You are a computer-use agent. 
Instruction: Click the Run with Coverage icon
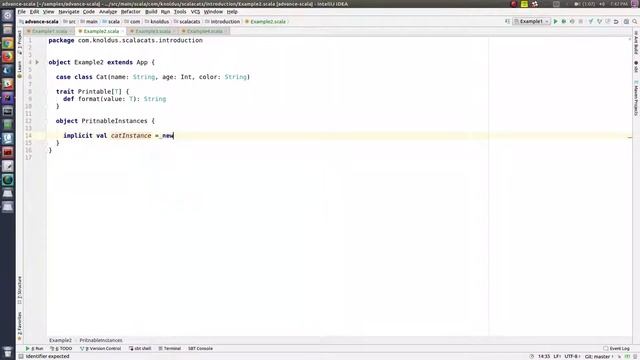tap(572, 22)
